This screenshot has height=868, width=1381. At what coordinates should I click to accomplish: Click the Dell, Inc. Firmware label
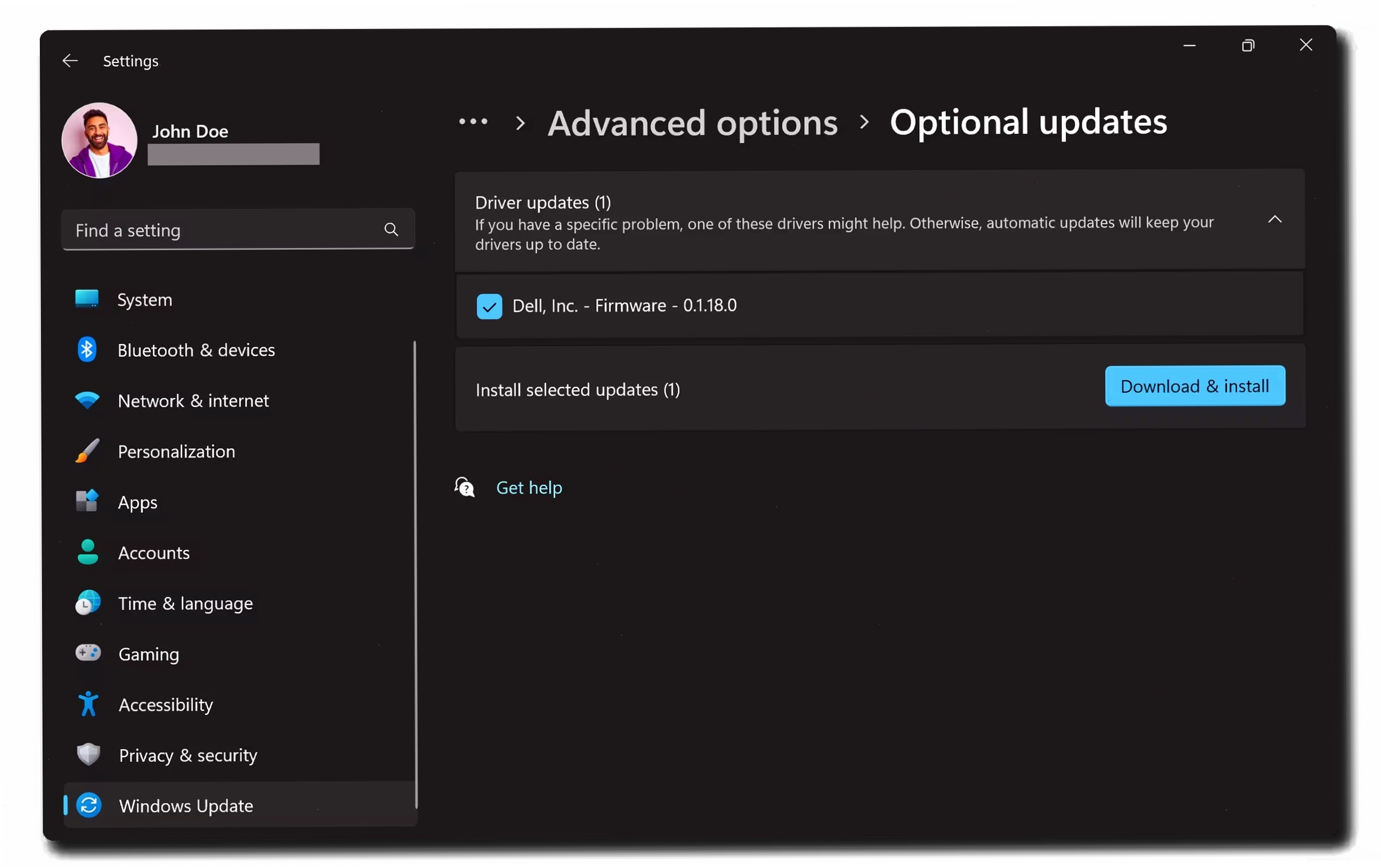click(624, 306)
